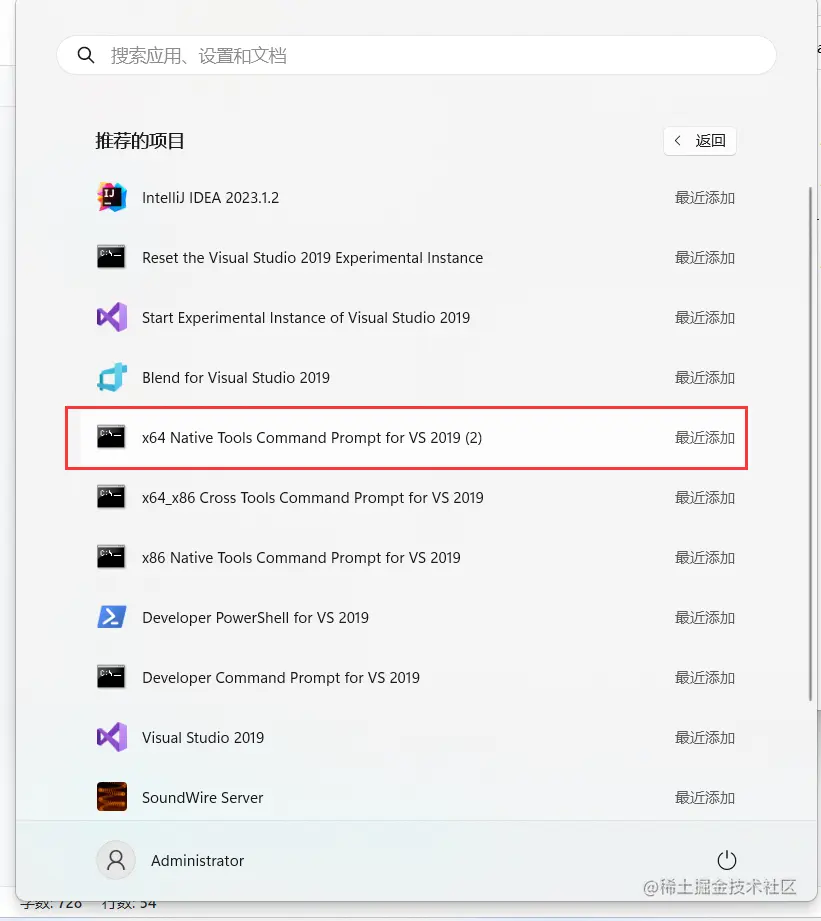Click the x64 Native Tools Command Prompt icon
The width and height of the screenshot is (821, 921).
coord(111,436)
